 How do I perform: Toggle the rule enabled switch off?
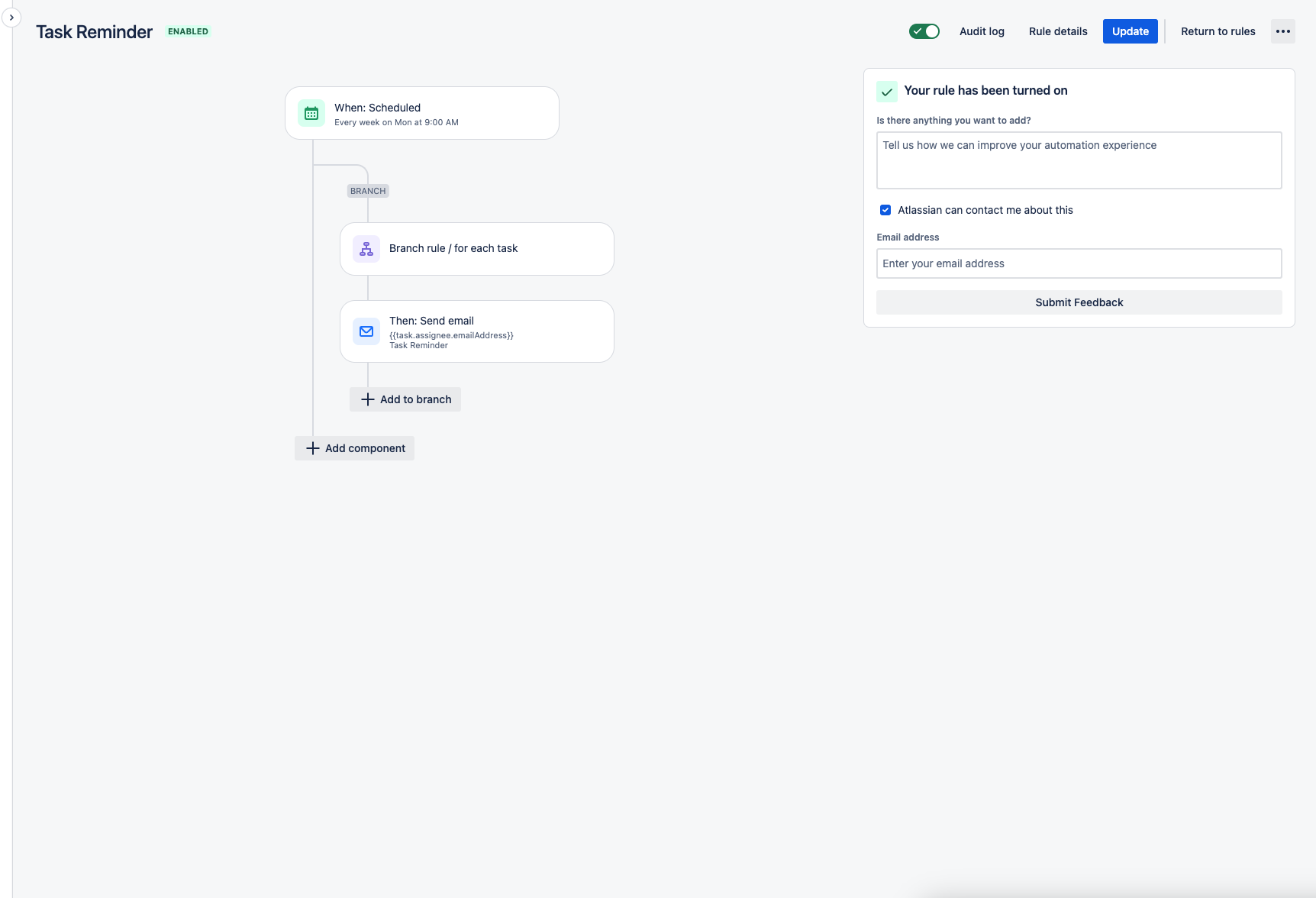[924, 31]
